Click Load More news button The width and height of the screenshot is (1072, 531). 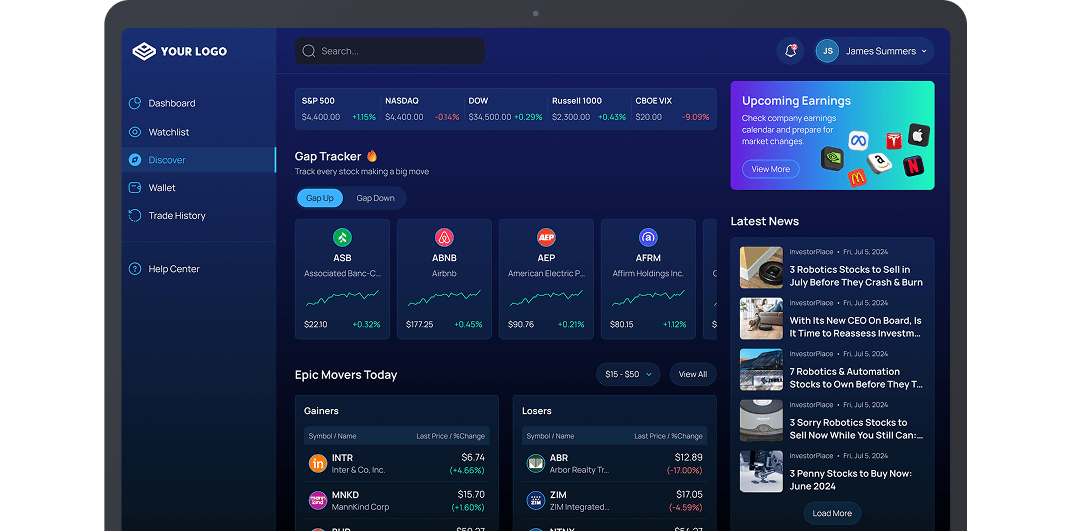[x=832, y=513]
